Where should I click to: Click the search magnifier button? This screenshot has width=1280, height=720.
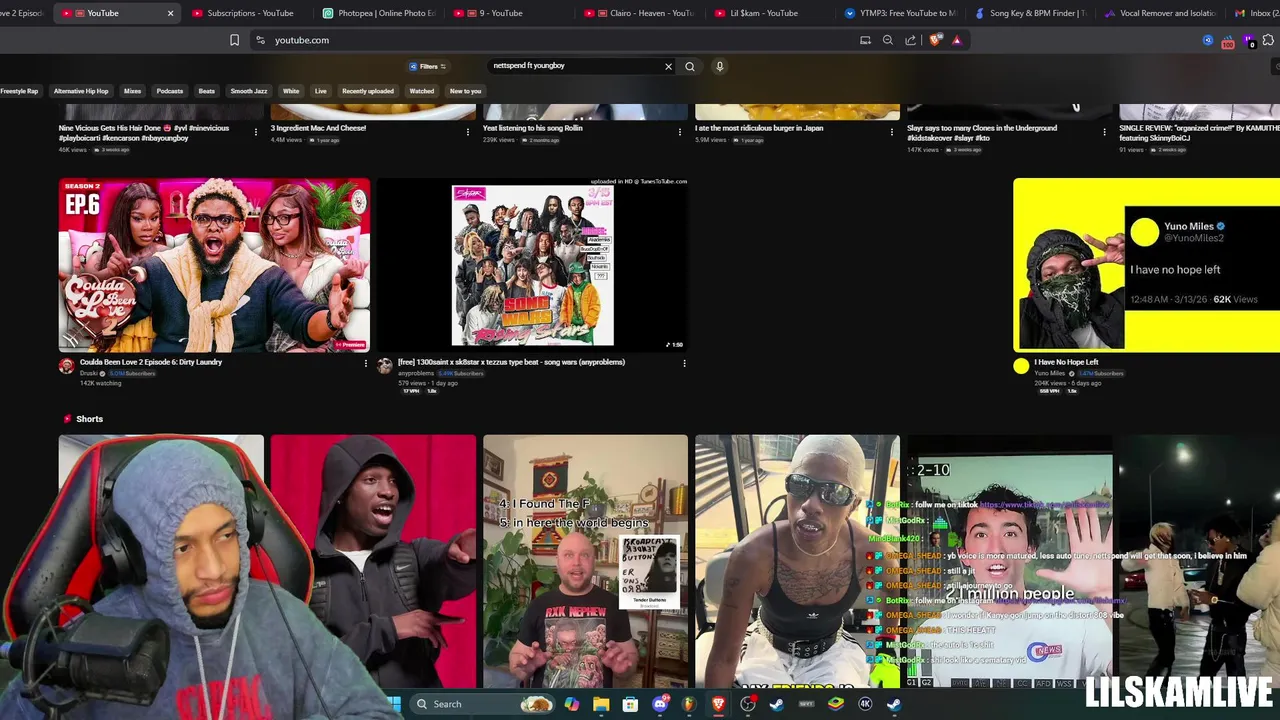[x=690, y=66]
